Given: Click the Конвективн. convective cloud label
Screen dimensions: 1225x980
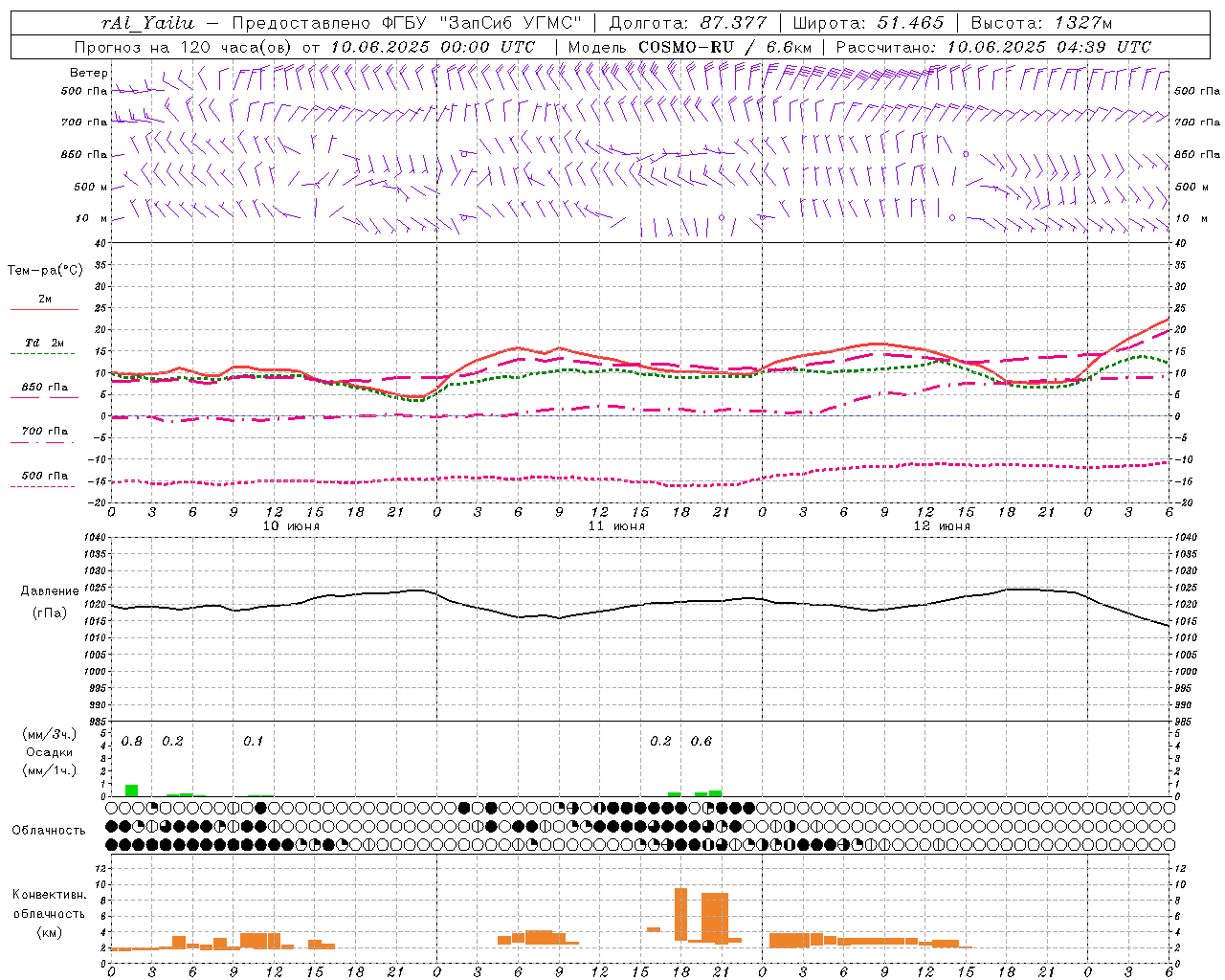Looking at the screenshot, I should click(x=49, y=895).
